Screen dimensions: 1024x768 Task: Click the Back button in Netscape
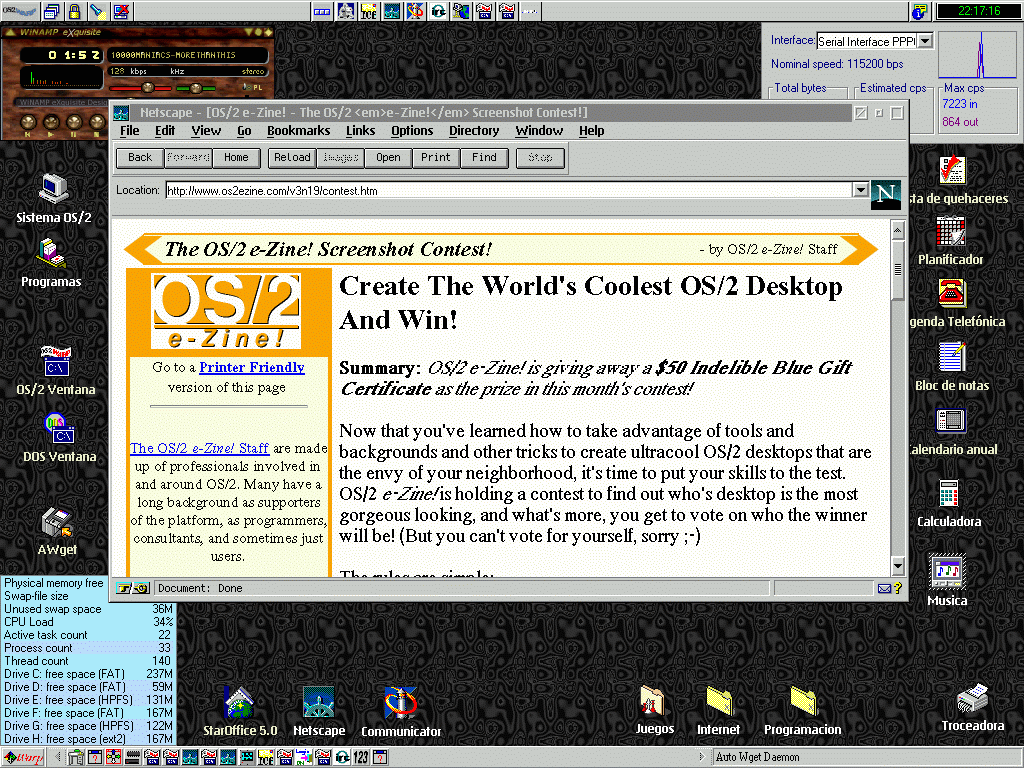click(140, 157)
